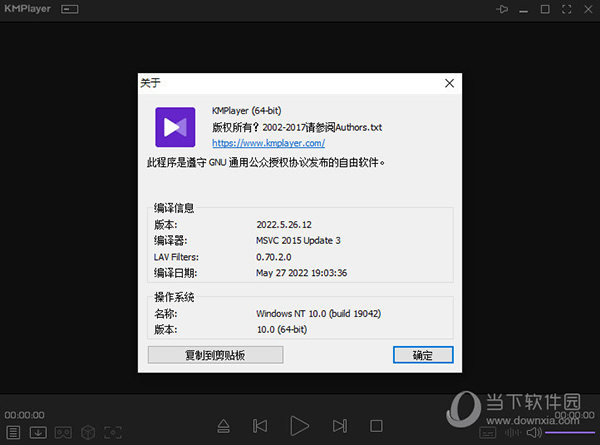Click the screen capture focus icon
The width and height of the screenshot is (600, 445).
pyautogui.click(x=113, y=433)
